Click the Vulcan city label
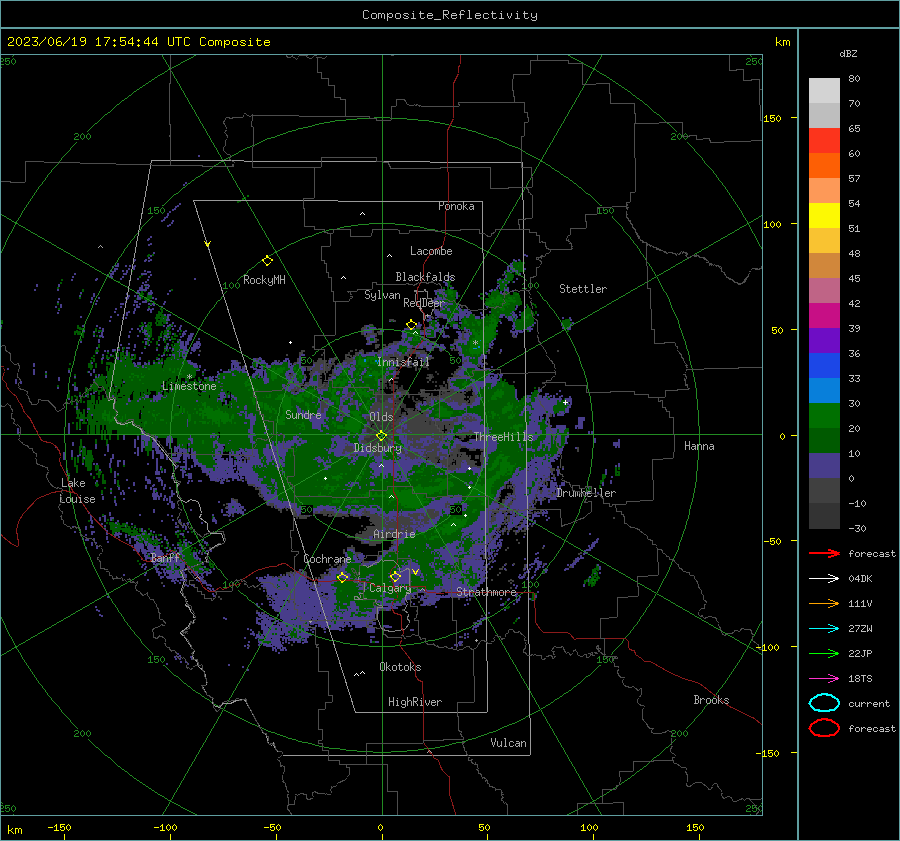Image resolution: width=900 pixels, height=841 pixels. point(509,743)
